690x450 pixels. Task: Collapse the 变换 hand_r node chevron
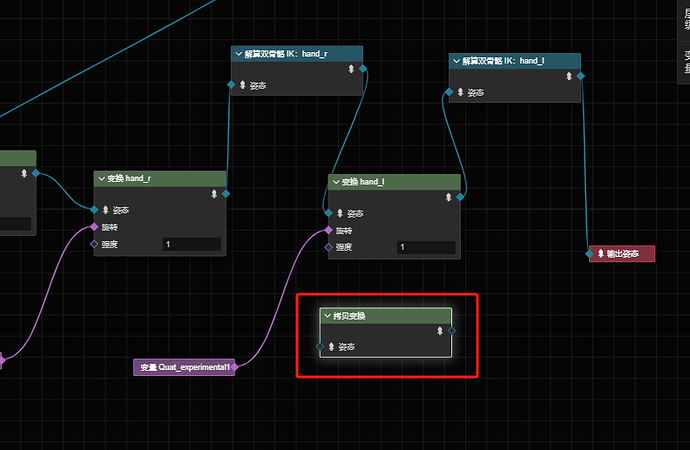(x=102, y=179)
